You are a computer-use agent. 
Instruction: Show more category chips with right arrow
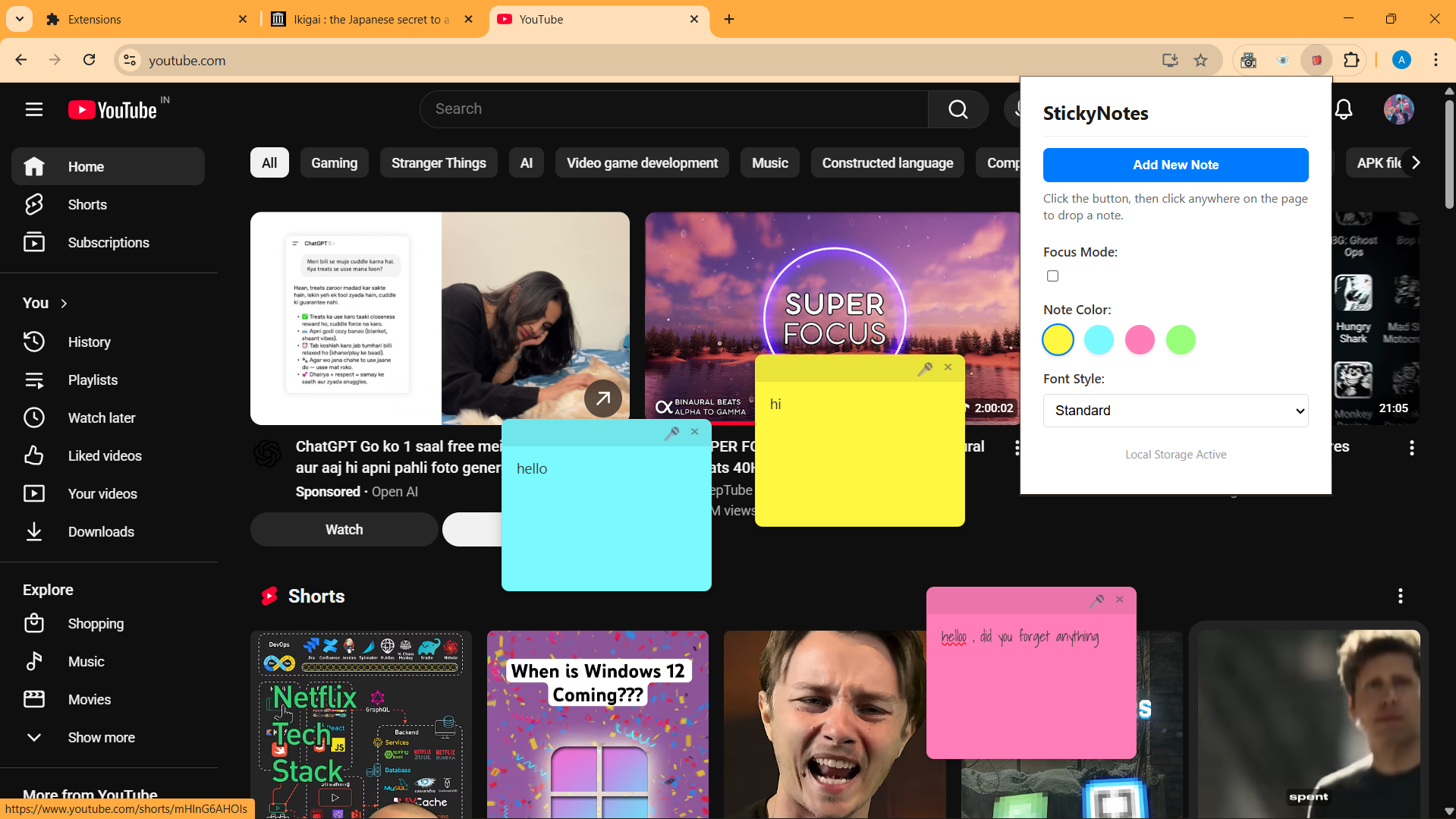(1415, 163)
